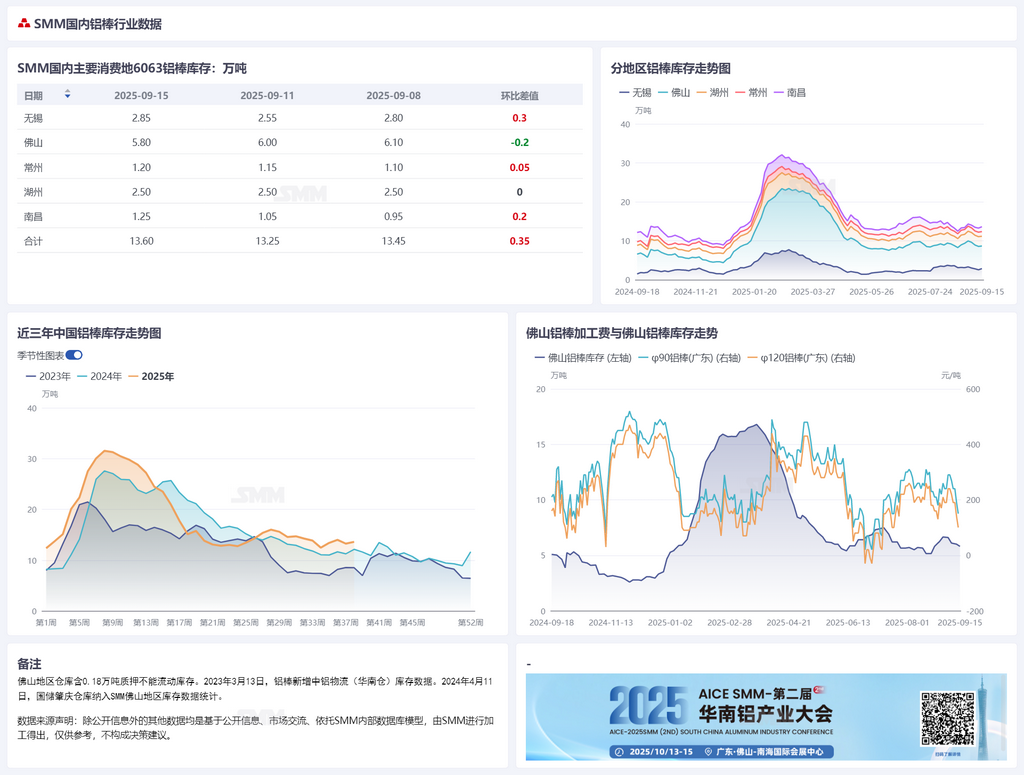
Task: Select the 合计 row label
Action: (x=33, y=241)
